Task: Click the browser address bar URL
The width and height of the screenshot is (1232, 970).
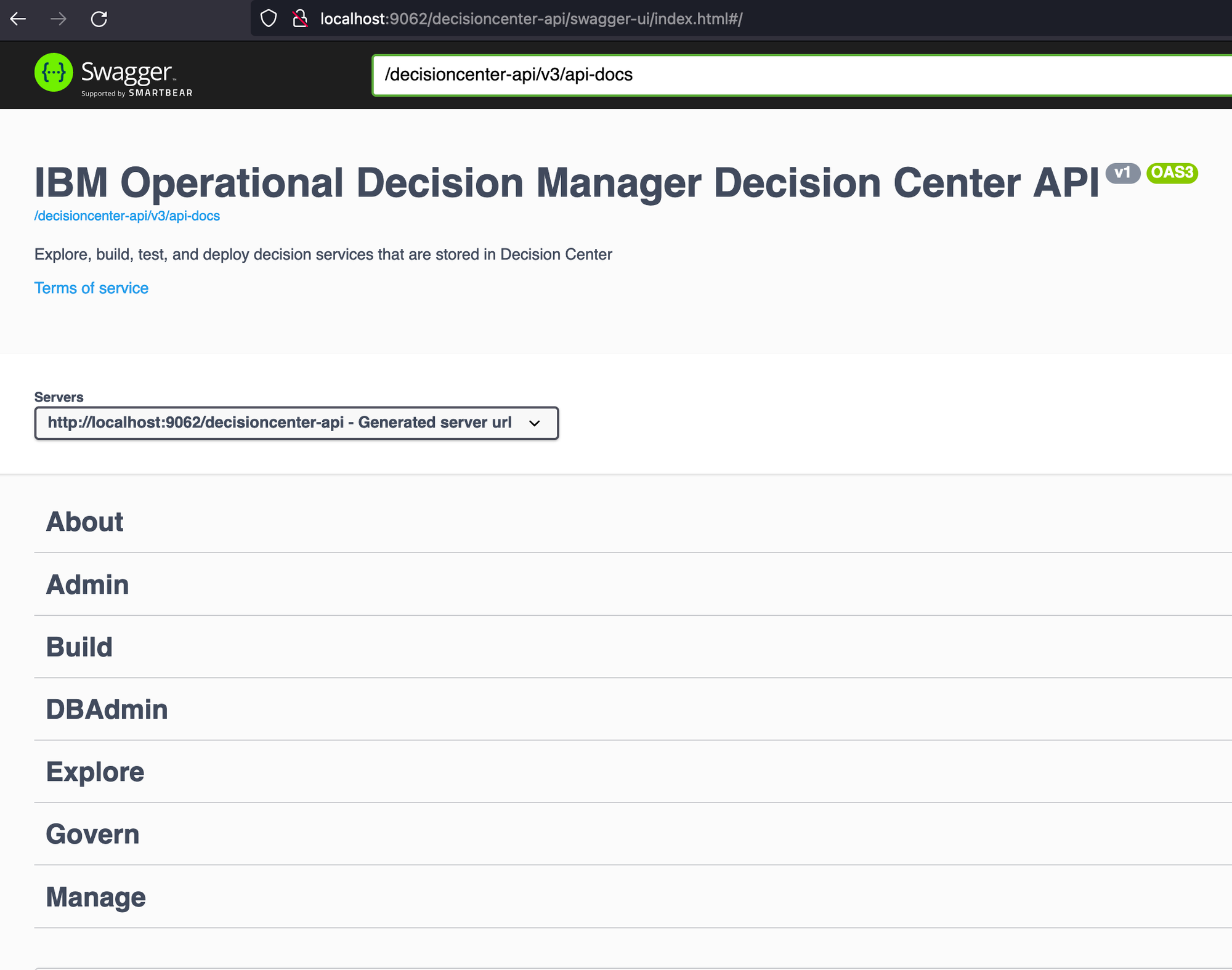Action: (x=531, y=19)
